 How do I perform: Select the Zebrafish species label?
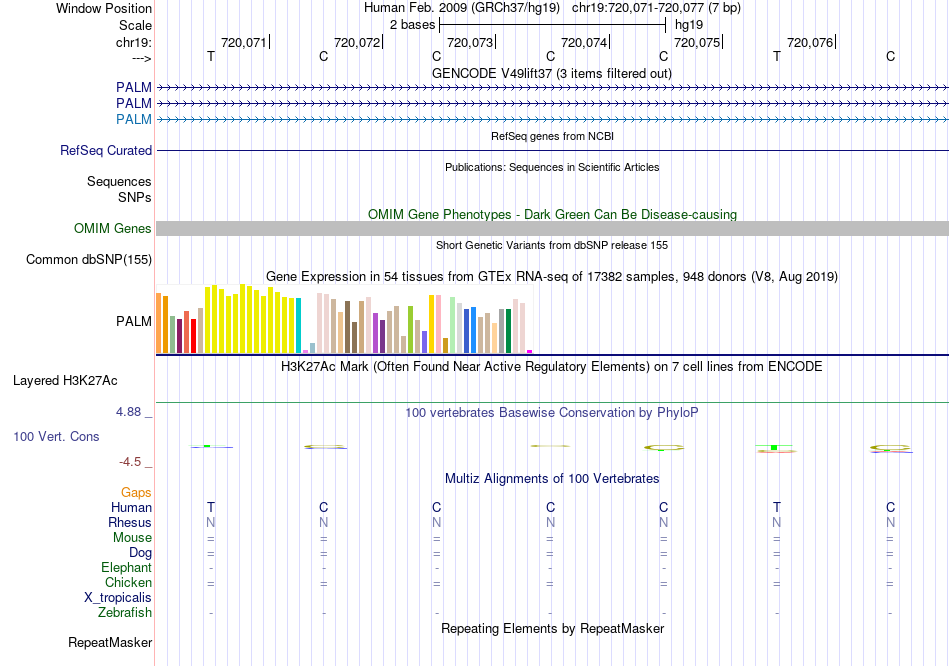(x=125, y=613)
